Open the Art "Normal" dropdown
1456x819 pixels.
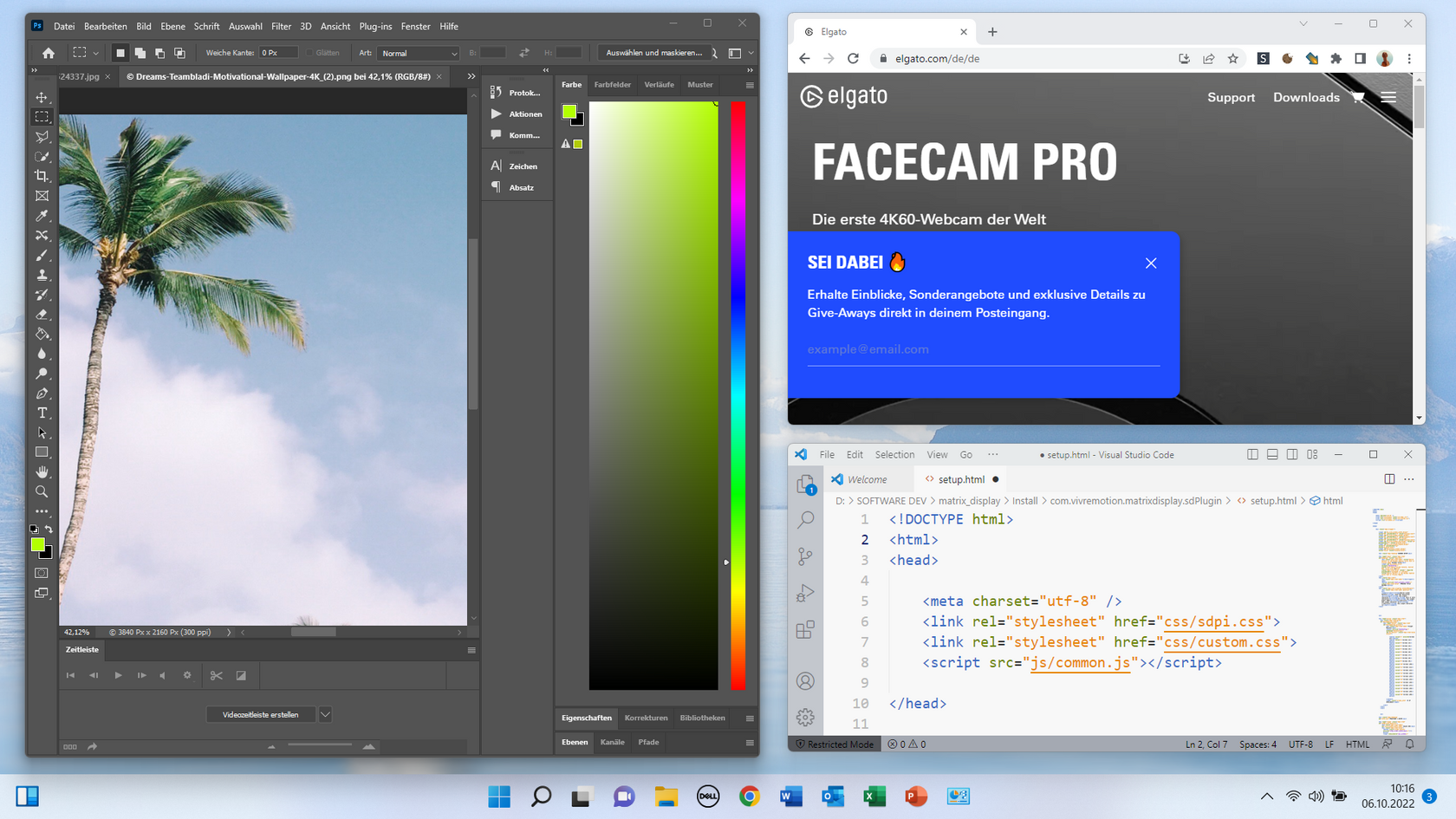pyautogui.click(x=419, y=53)
